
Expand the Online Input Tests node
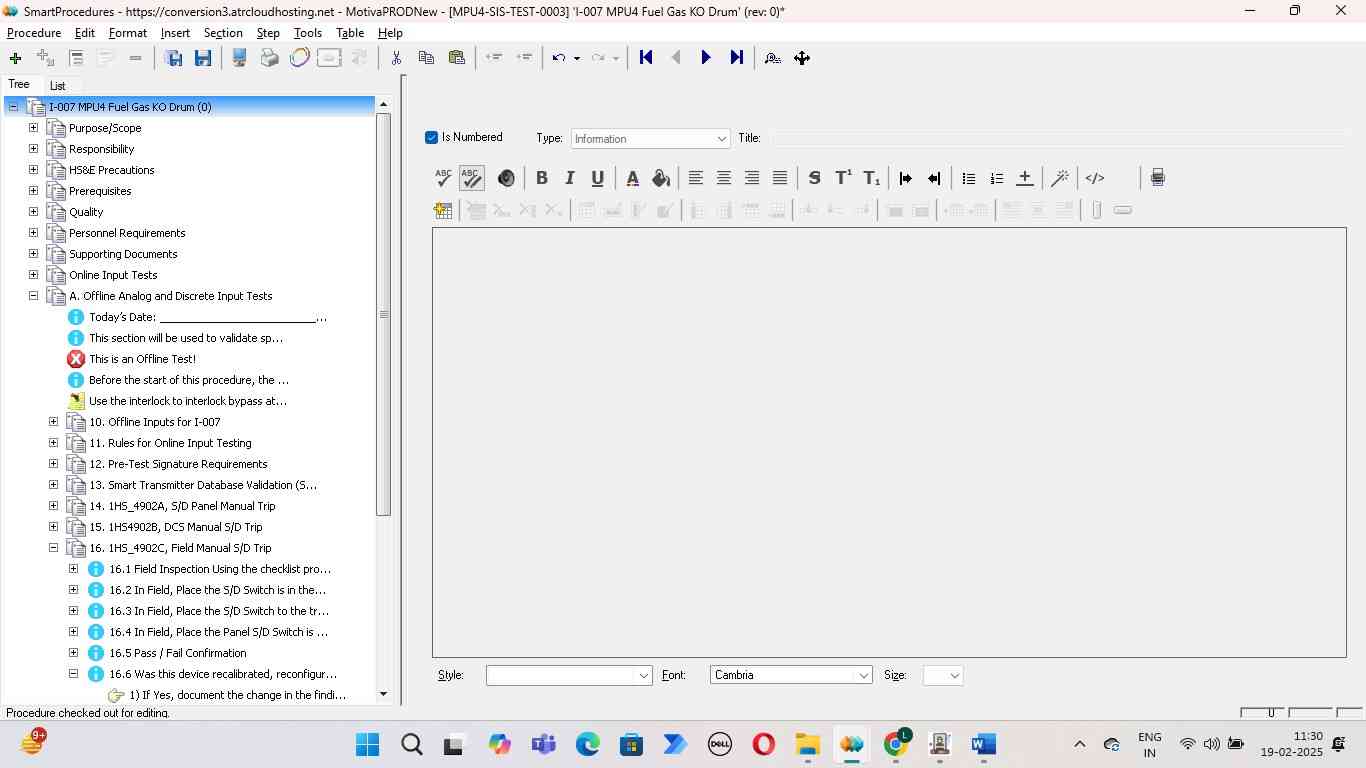33,275
